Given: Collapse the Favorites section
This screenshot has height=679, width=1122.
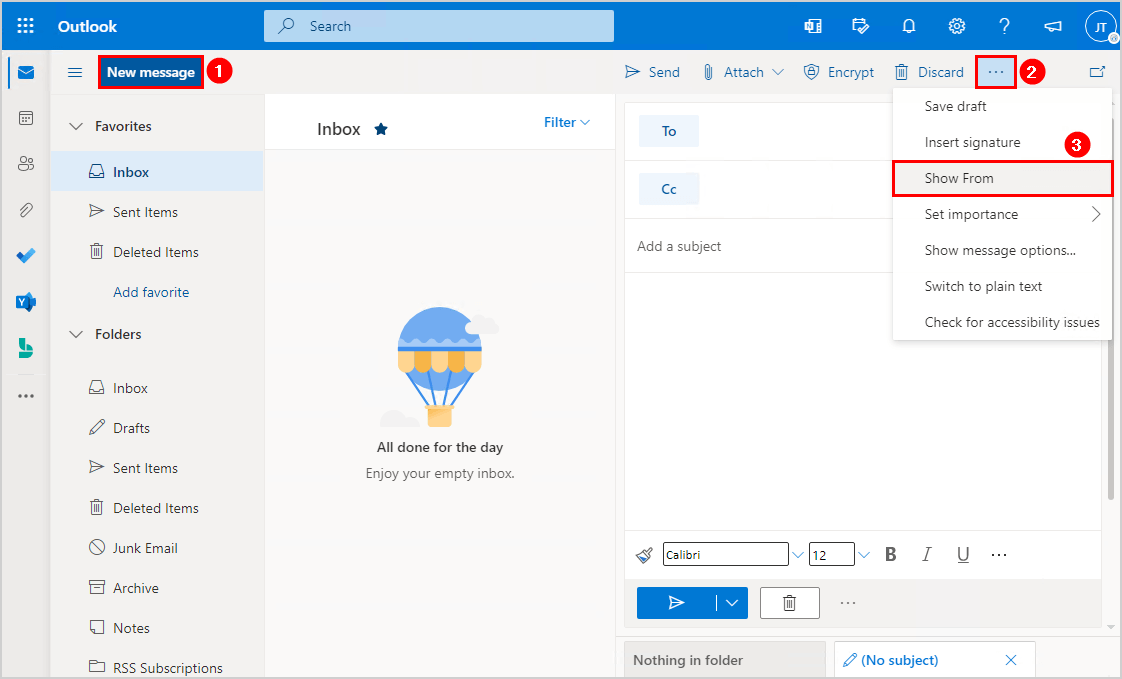Looking at the screenshot, I should (x=76, y=126).
